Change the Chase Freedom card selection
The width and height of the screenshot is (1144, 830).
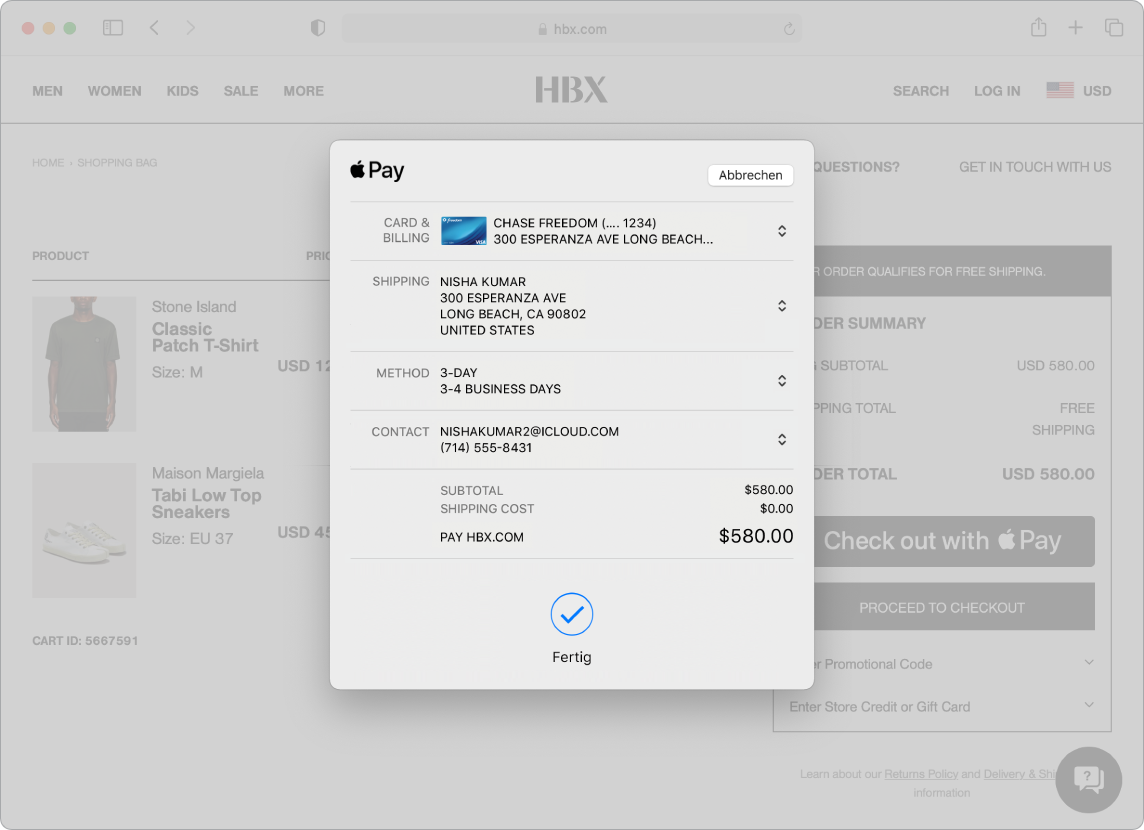781,230
